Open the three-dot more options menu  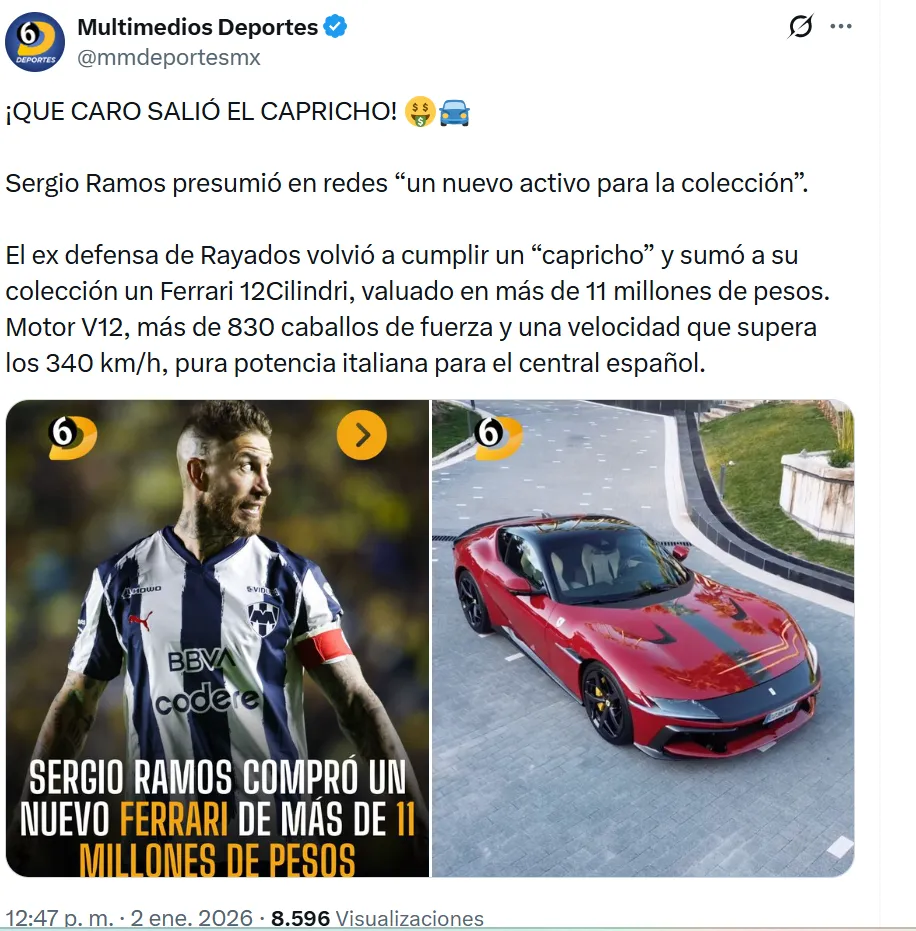[841, 26]
